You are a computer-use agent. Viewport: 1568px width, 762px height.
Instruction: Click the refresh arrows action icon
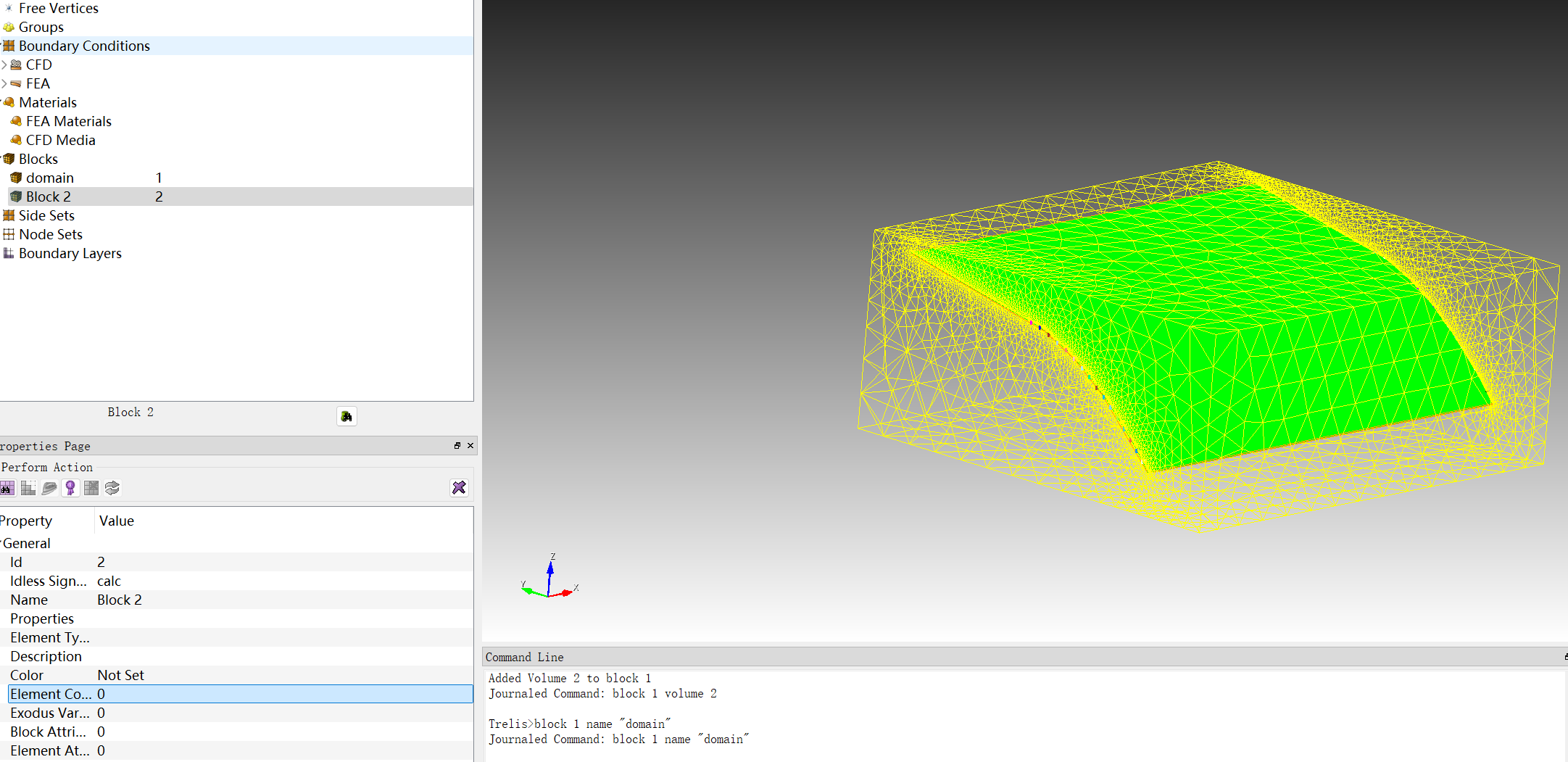[x=112, y=488]
